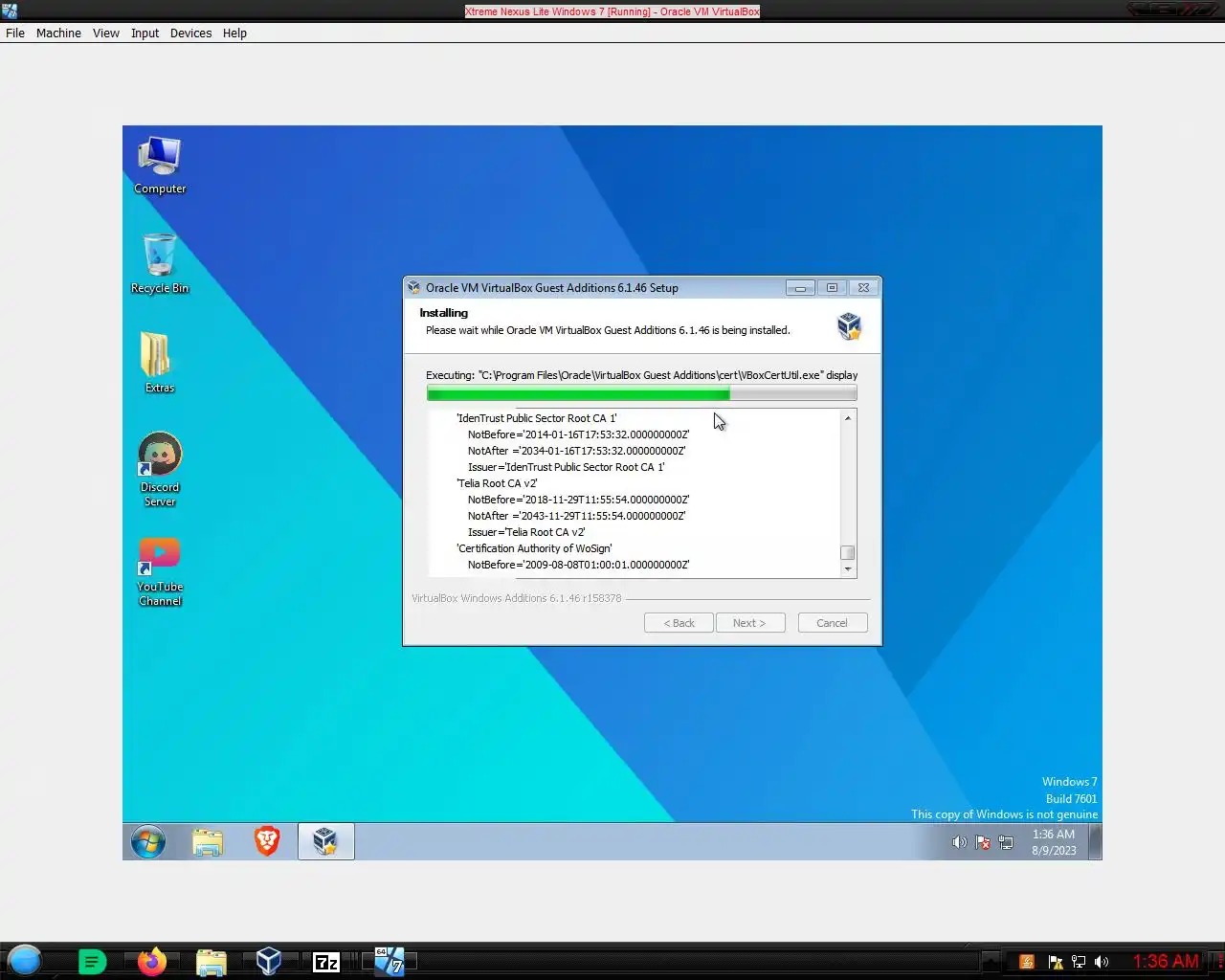Open the File menu
Viewport: 1225px width, 980px height.
[15, 33]
